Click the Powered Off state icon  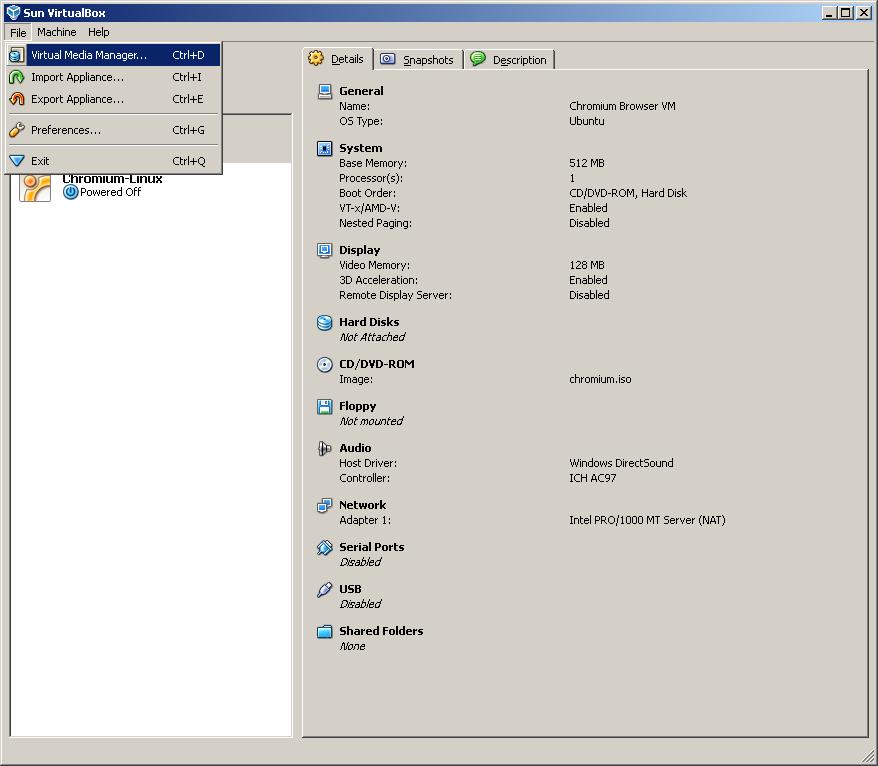tap(70, 192)
